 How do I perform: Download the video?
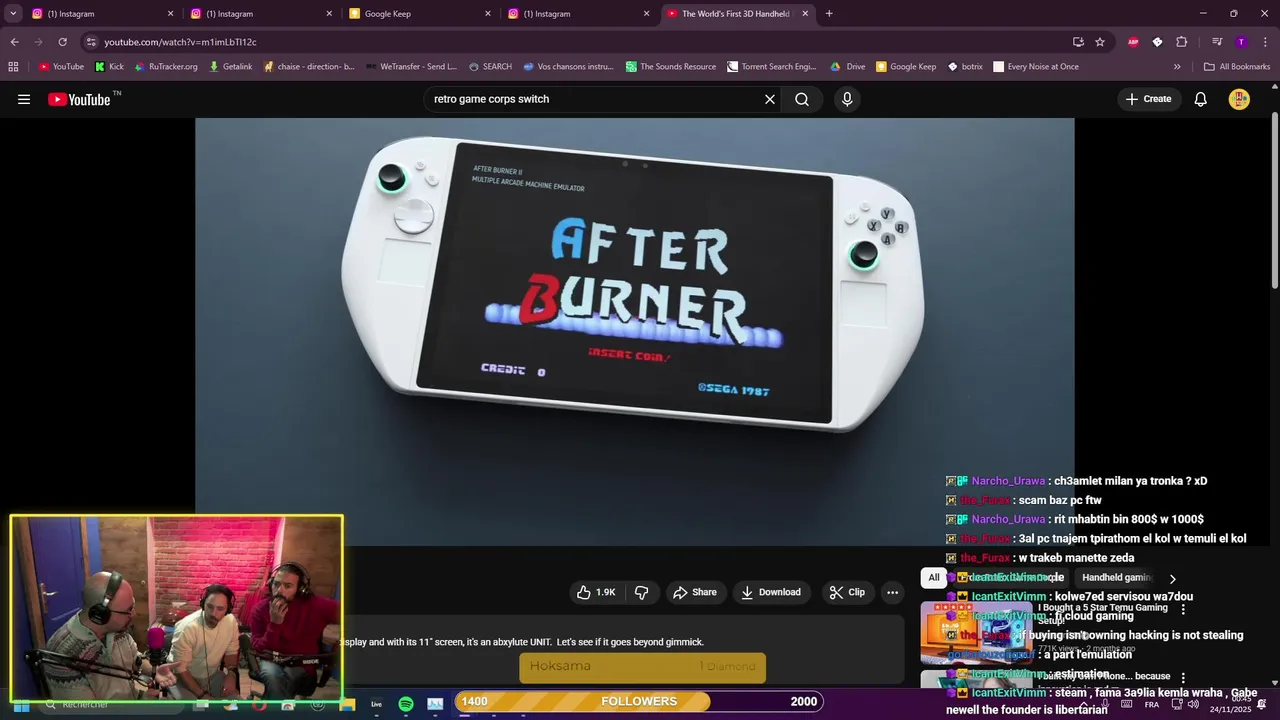coord(770,592)
